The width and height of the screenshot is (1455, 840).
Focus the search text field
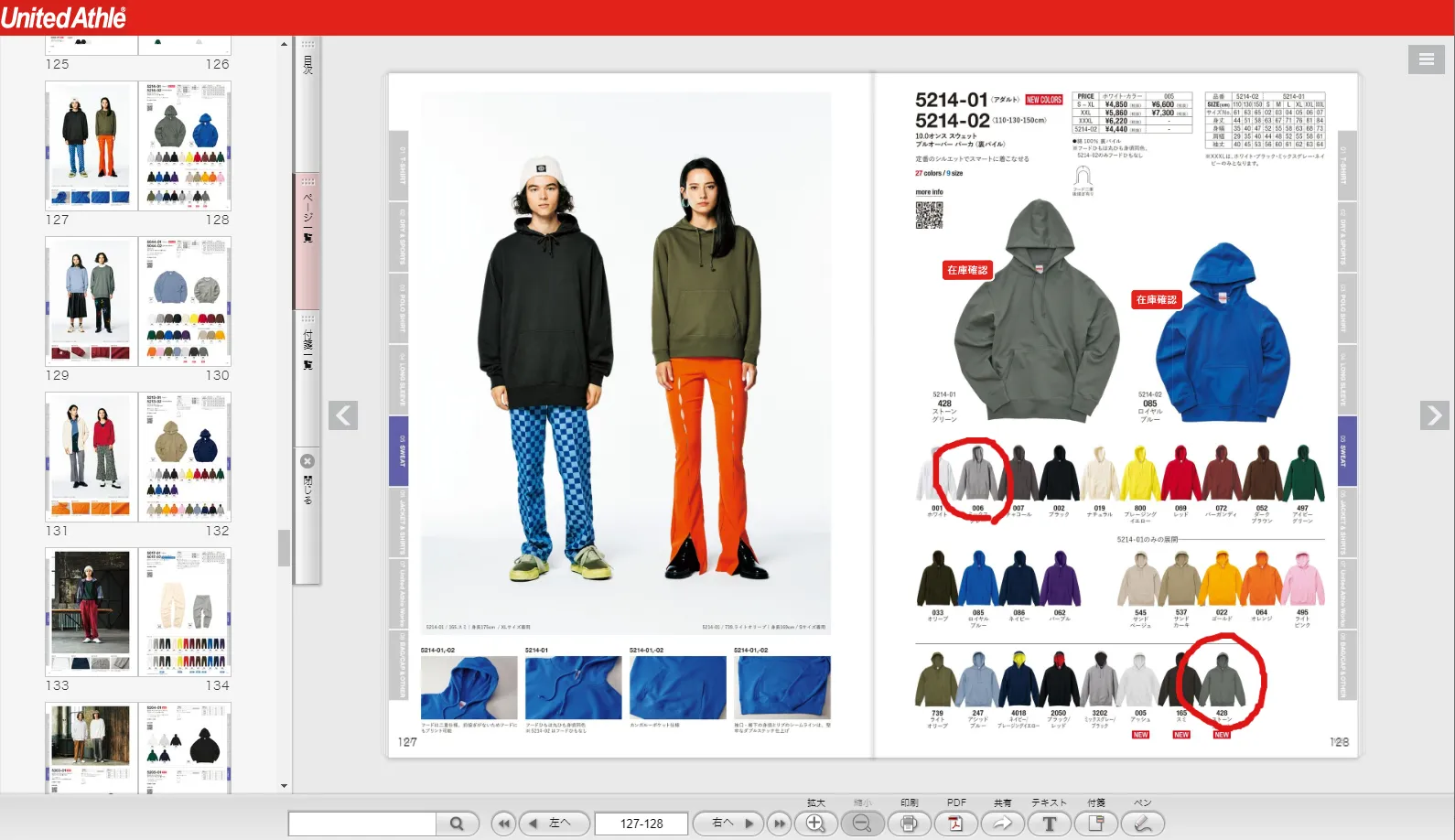362,824
